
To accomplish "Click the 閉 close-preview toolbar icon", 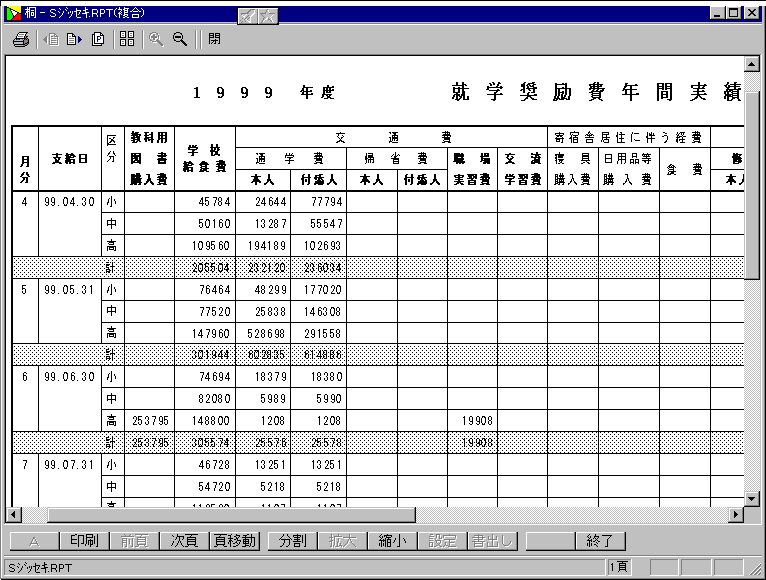I will [215, 39].
